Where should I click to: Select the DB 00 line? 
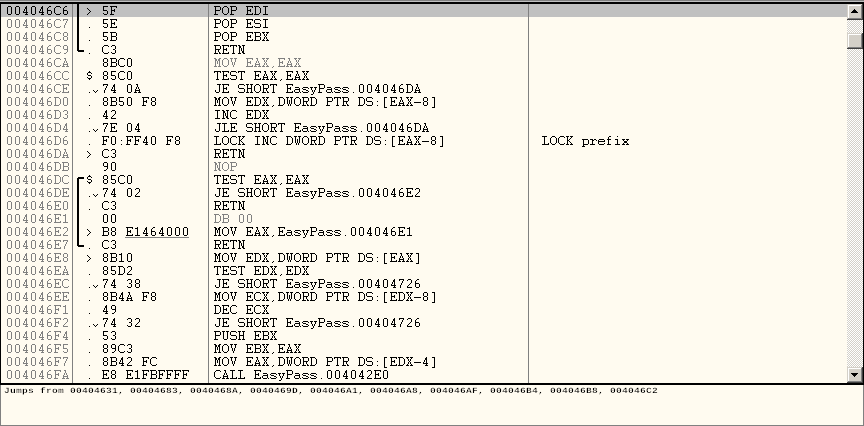pyautogui.click(x=233, y=219)
